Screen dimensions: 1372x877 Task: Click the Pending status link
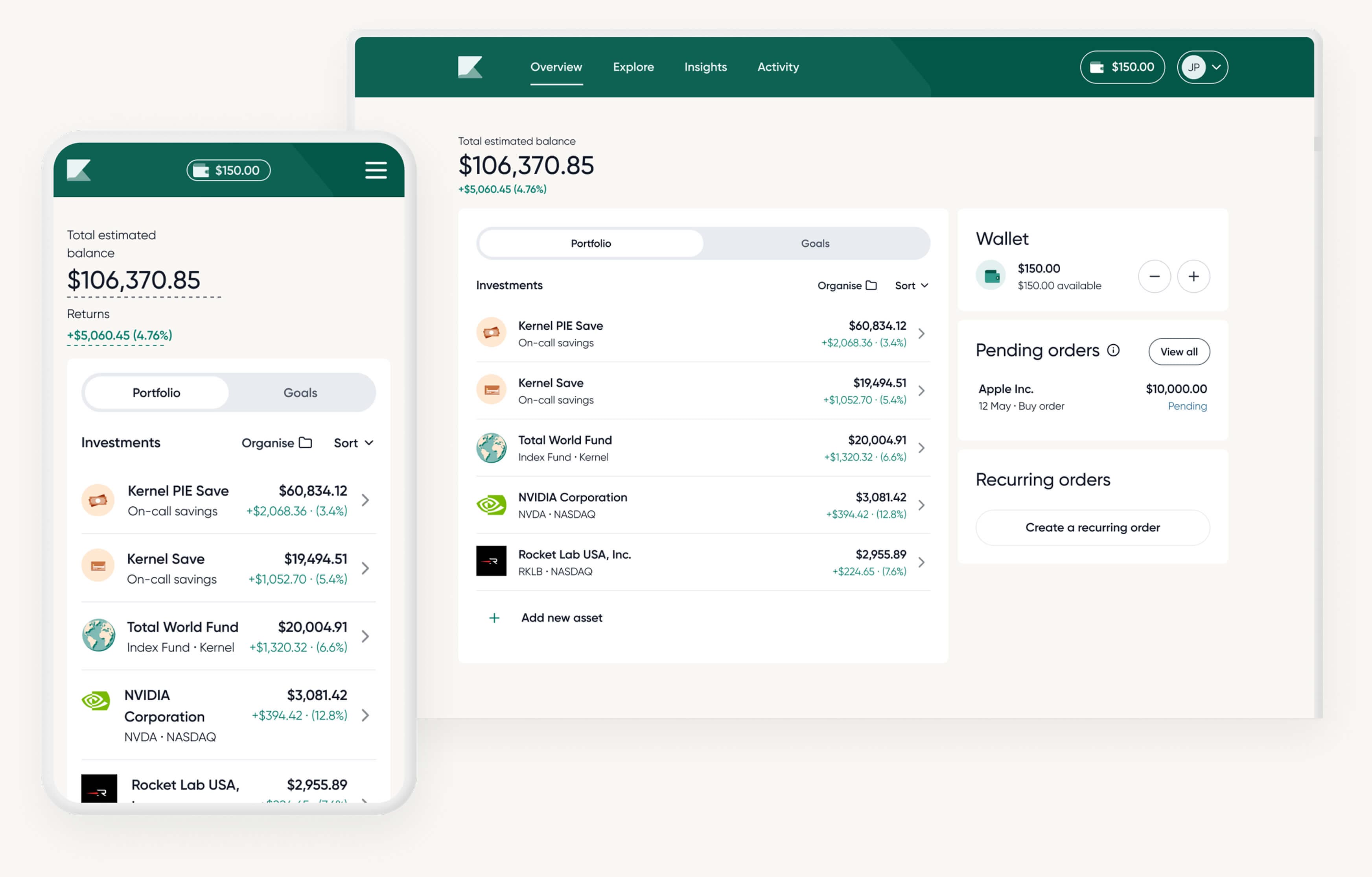[1188, 406]
